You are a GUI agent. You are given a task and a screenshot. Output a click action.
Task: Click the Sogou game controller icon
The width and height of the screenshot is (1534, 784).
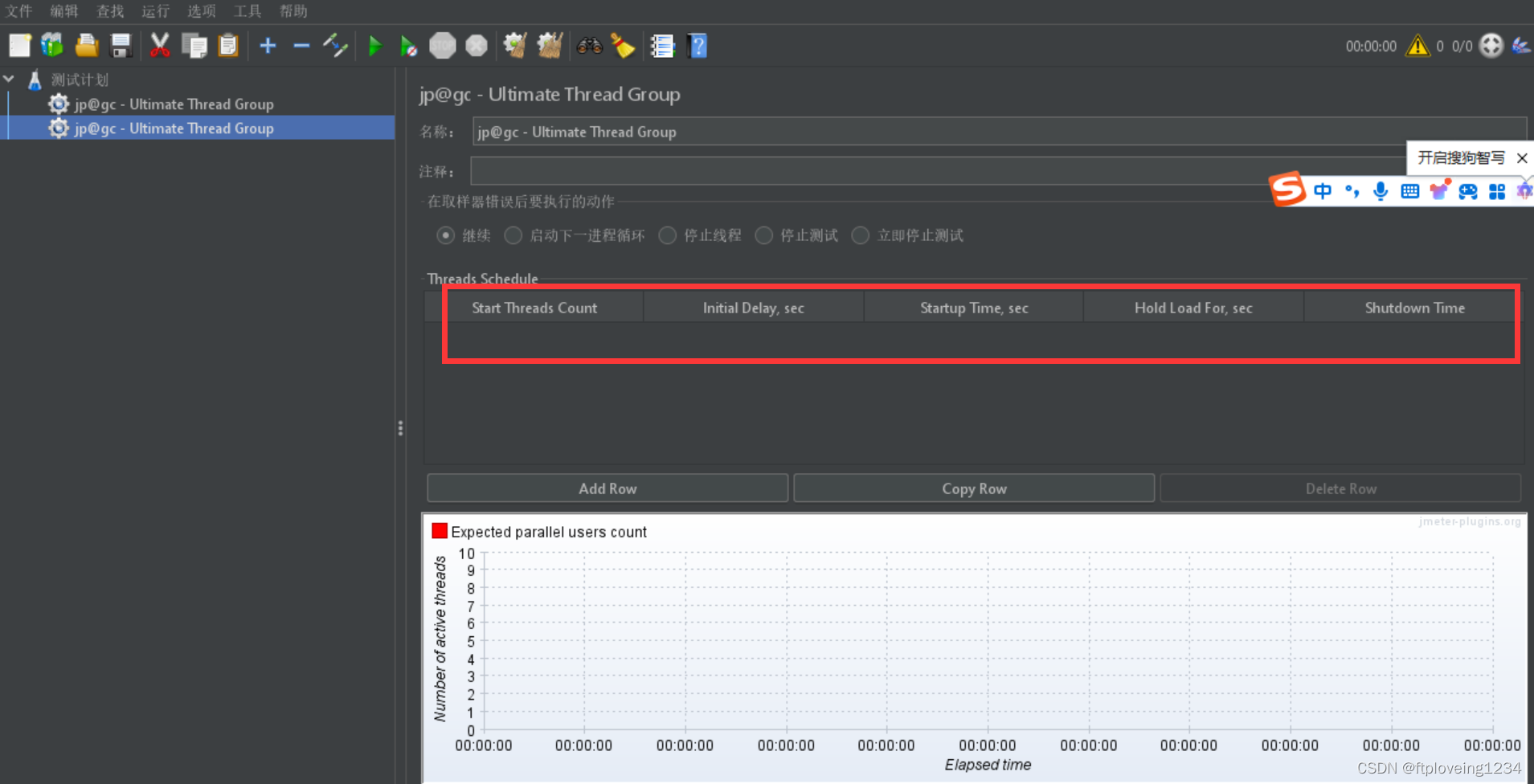coord(1468,191)
